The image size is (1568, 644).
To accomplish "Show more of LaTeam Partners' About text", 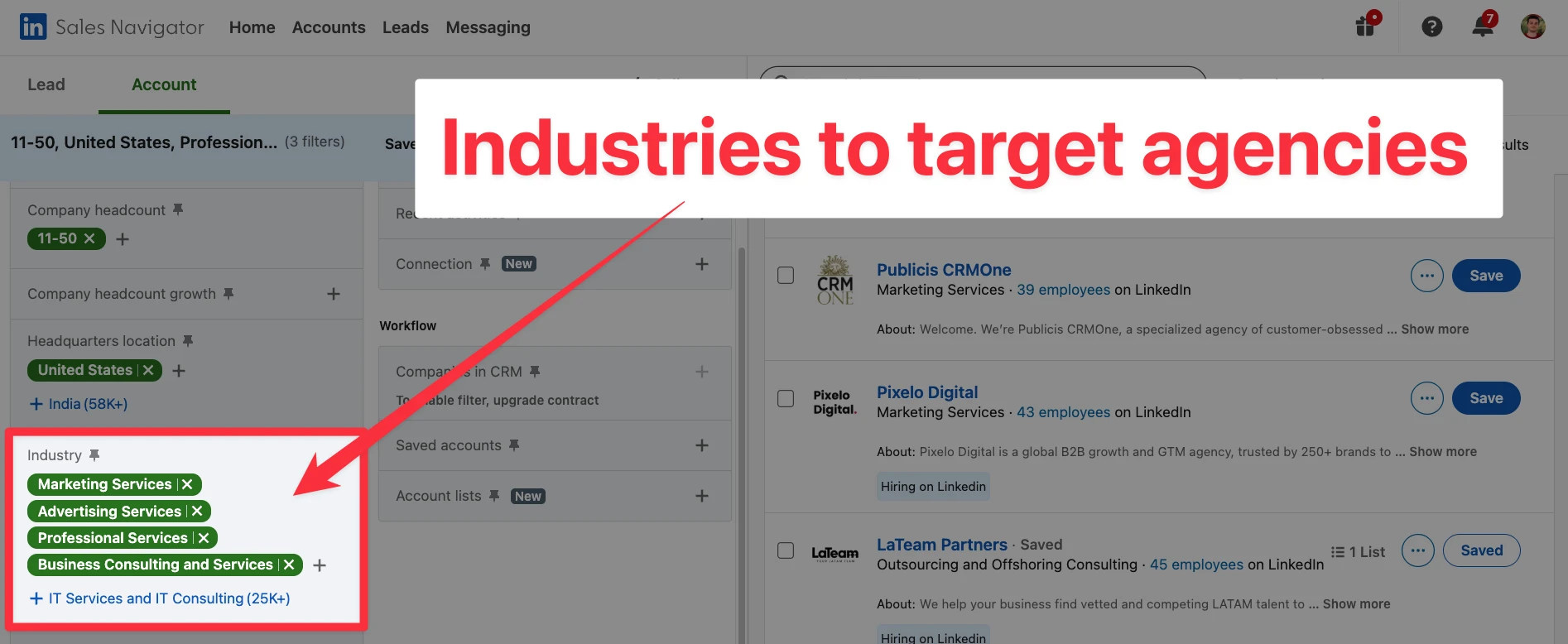I will (x=1356, y=604).
